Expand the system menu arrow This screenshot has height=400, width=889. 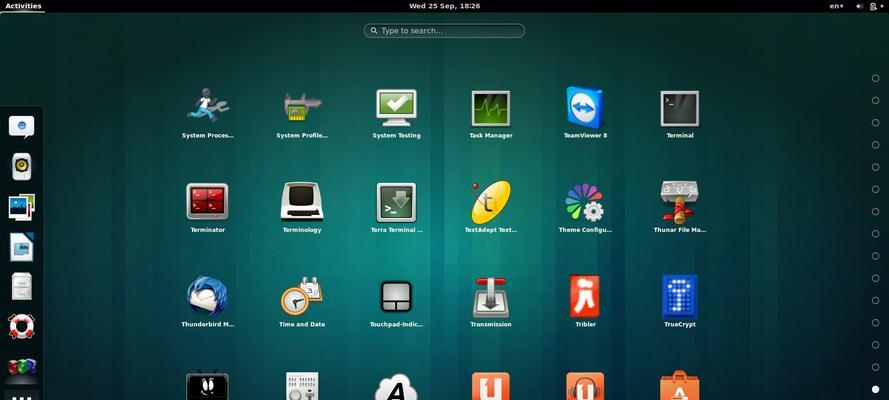[882, 6]
